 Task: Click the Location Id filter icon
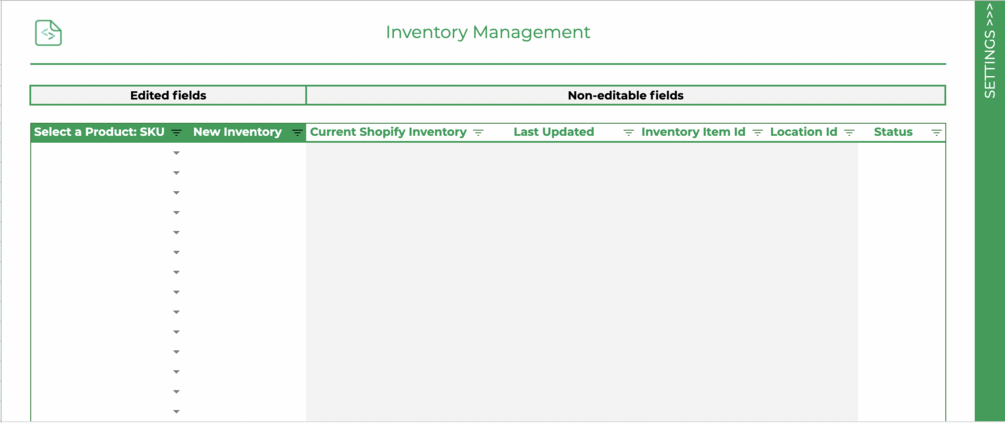click(x=849, y=133)
